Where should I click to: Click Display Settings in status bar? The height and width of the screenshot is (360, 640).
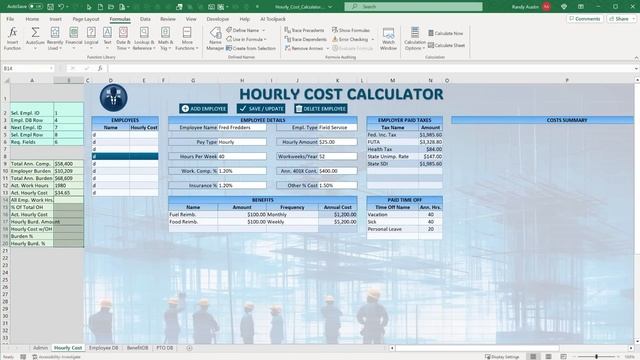502,357
